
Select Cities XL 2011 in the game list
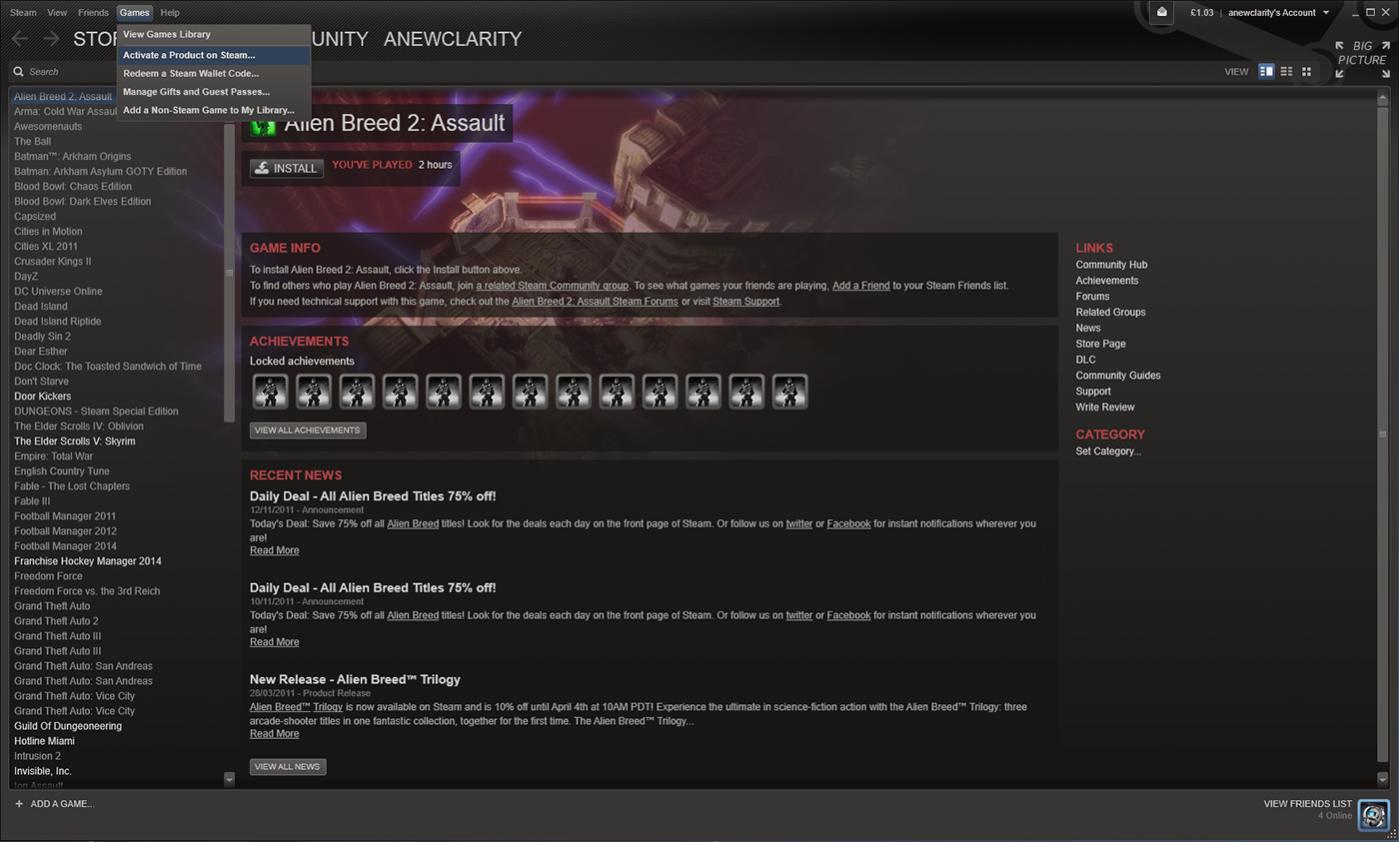click(45, 247)
